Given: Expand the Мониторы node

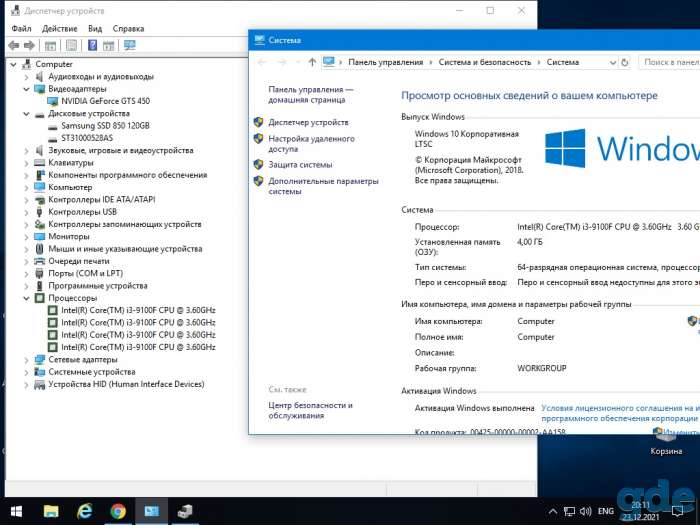Looking at the screenshot, I should pos(26,237).
